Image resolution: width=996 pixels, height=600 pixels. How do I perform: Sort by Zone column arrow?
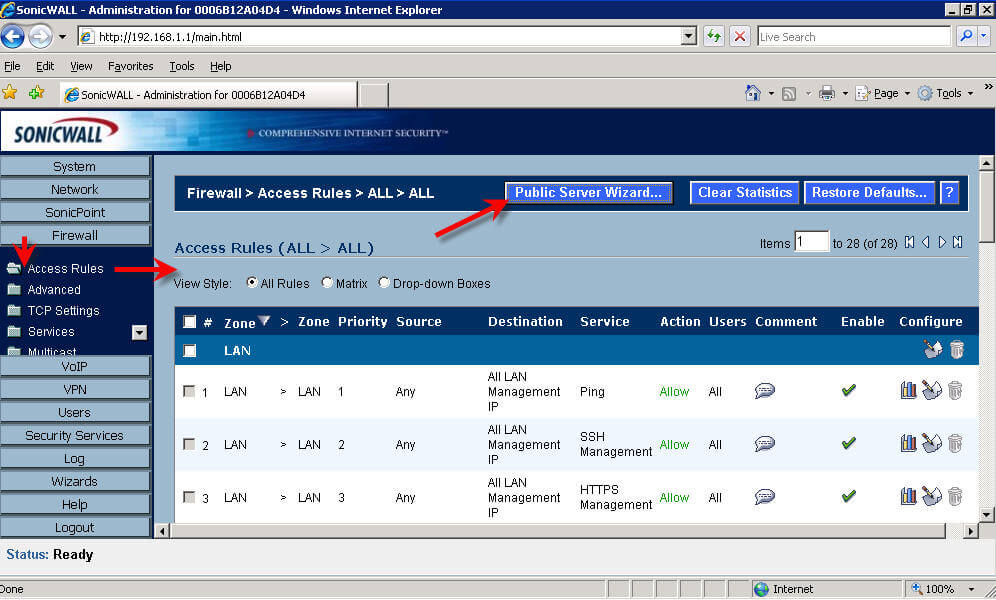click(264, 321)
